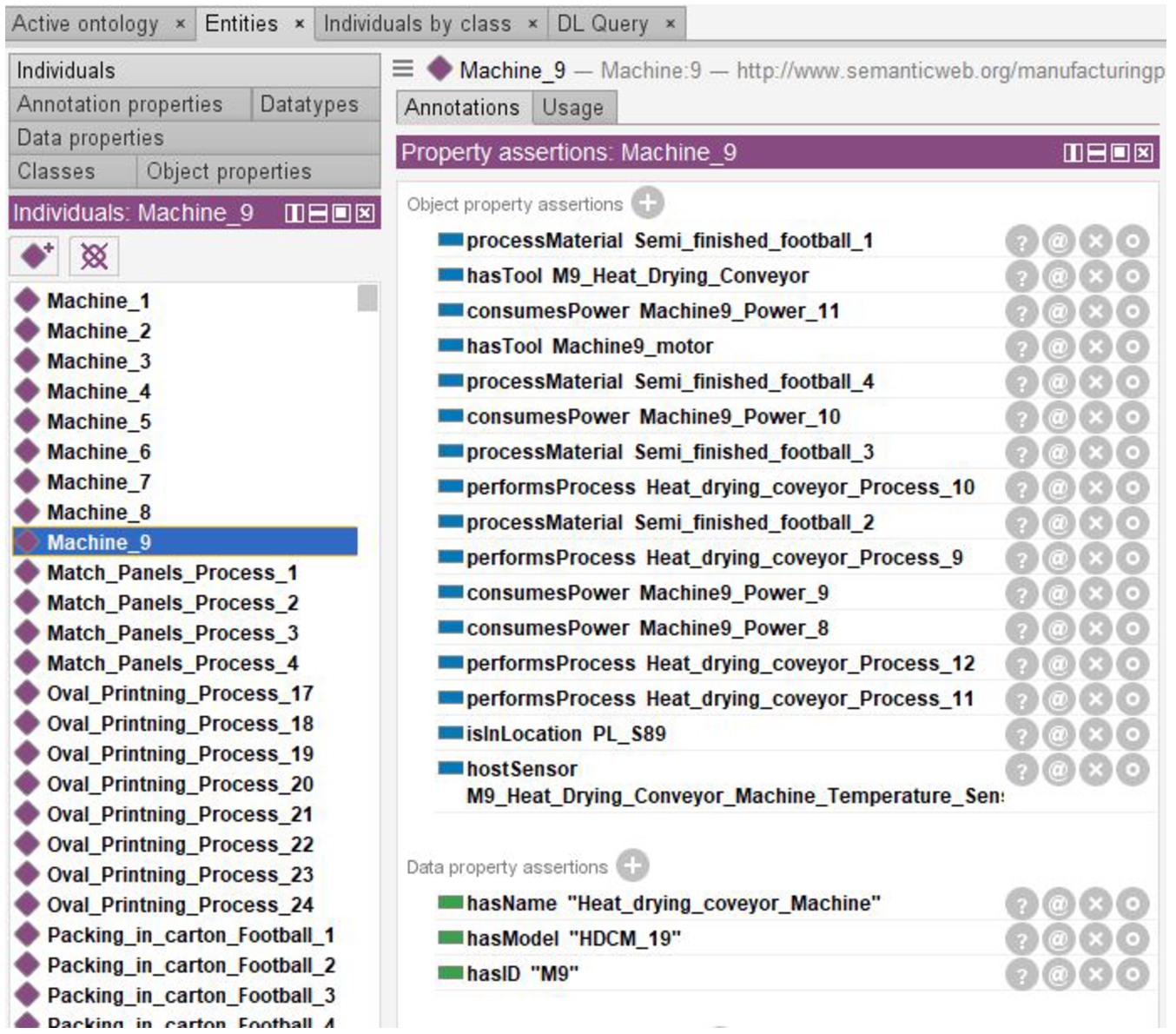
Task: Click the Individuals list scrollbar thumb
Action: tap(367, 297)
